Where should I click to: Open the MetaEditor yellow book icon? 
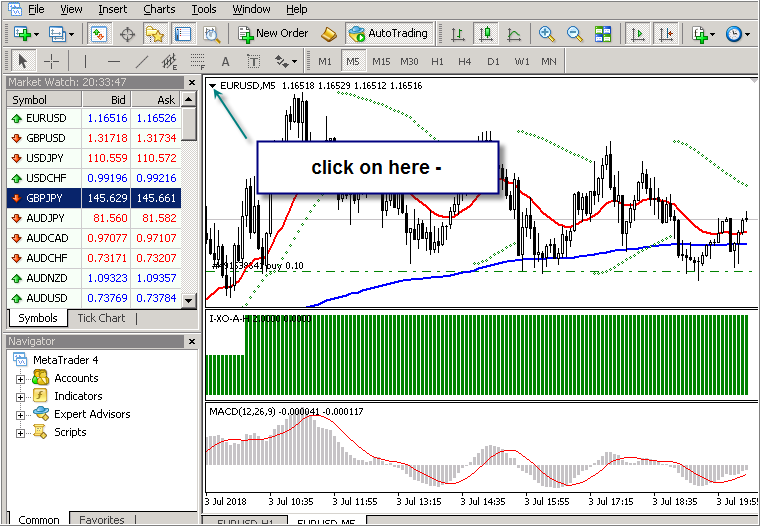(329, 34)
